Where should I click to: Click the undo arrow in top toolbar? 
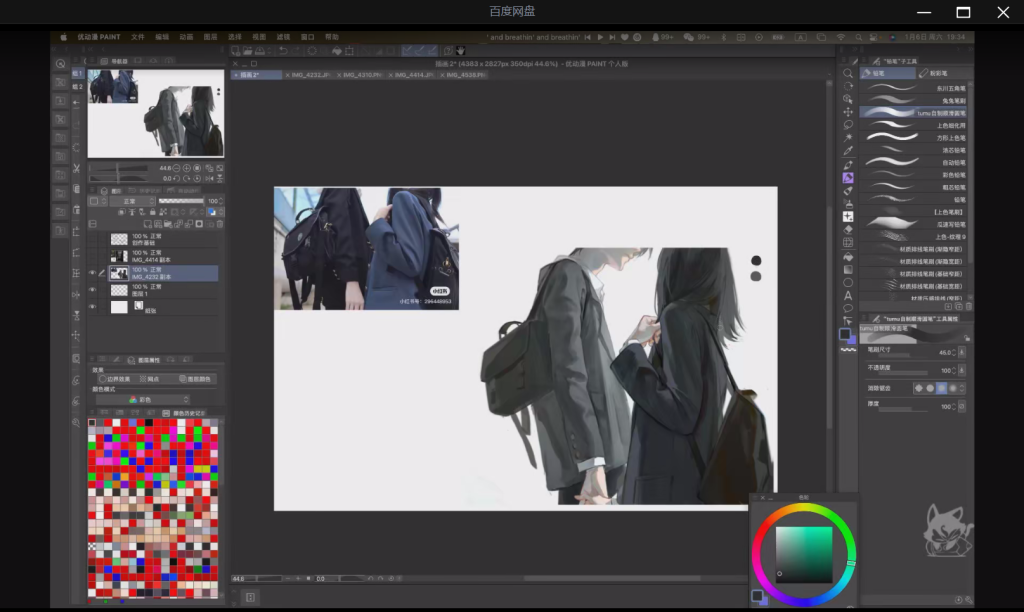click(x=283, y=51)
